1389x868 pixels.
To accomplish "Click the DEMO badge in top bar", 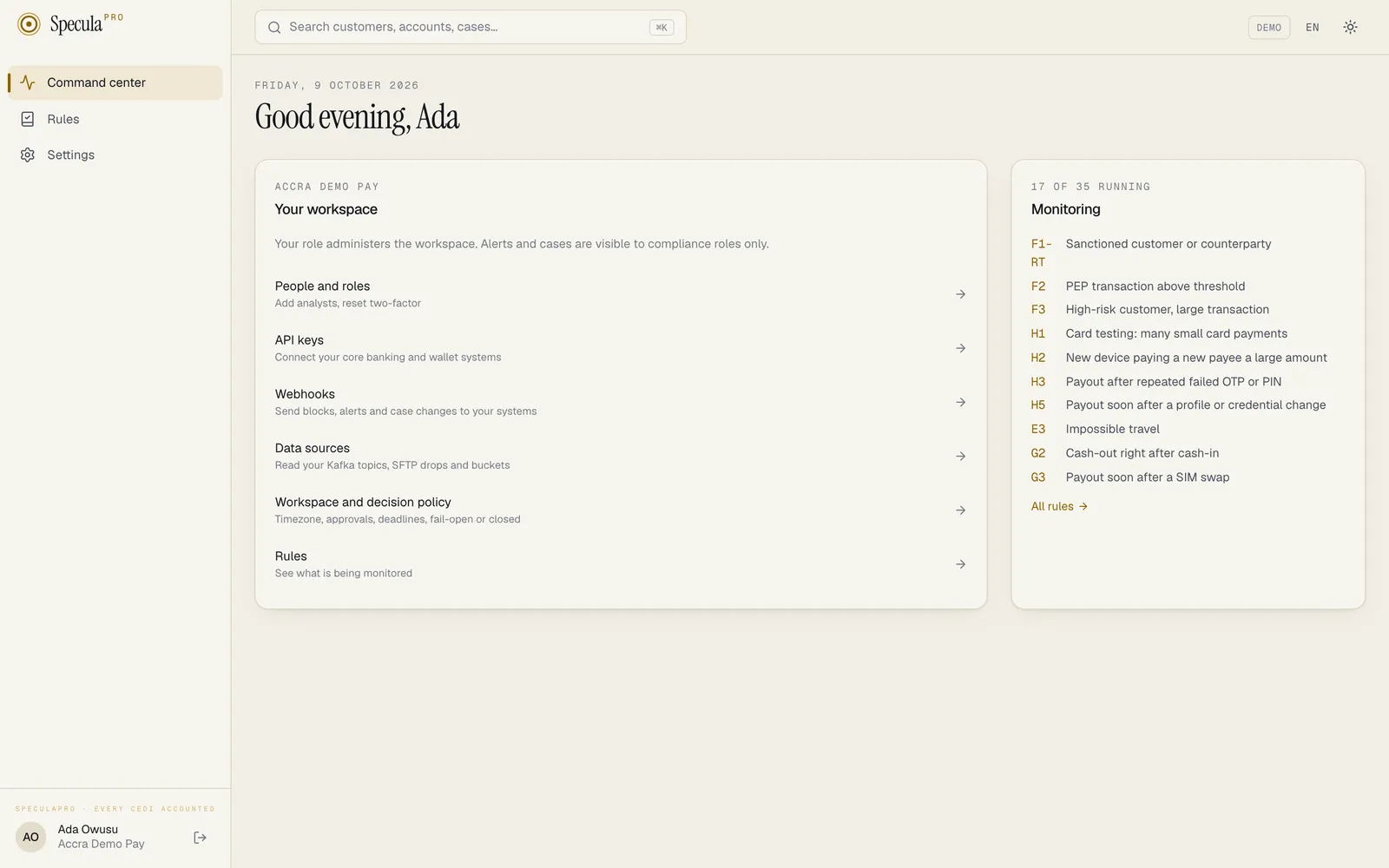I will tap(1269, 27).
